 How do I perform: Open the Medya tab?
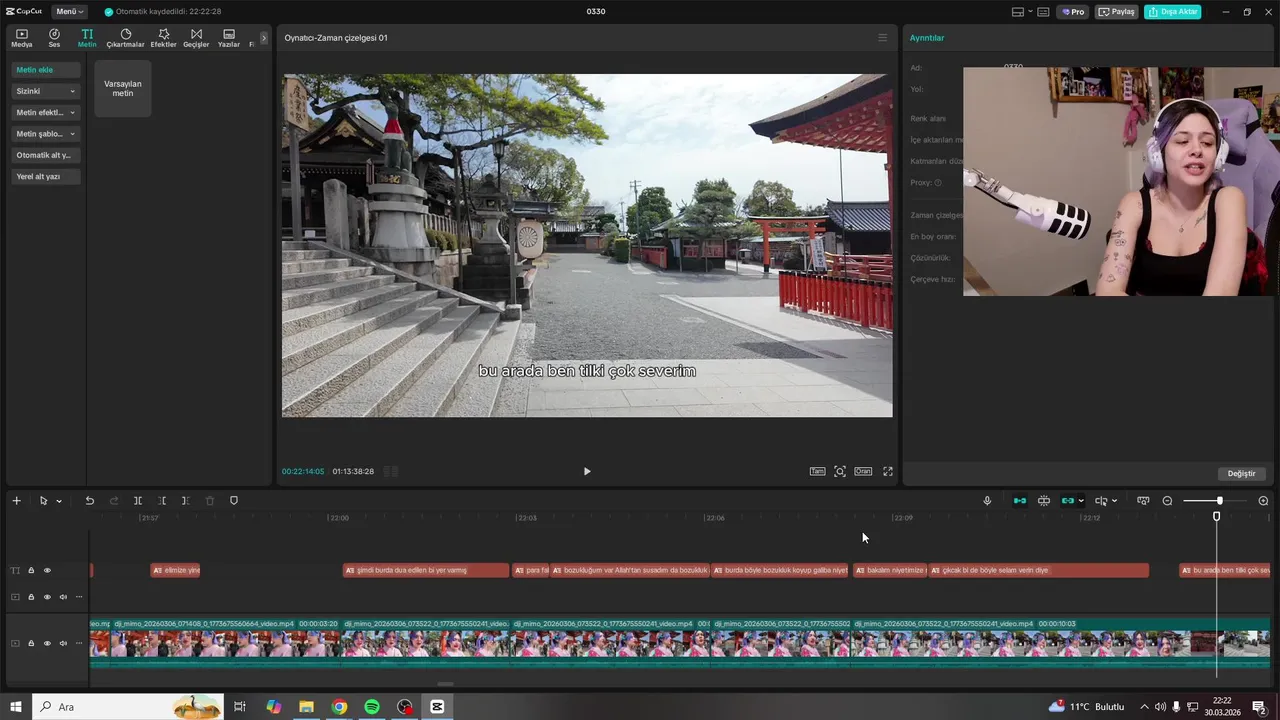pos(21,38)
